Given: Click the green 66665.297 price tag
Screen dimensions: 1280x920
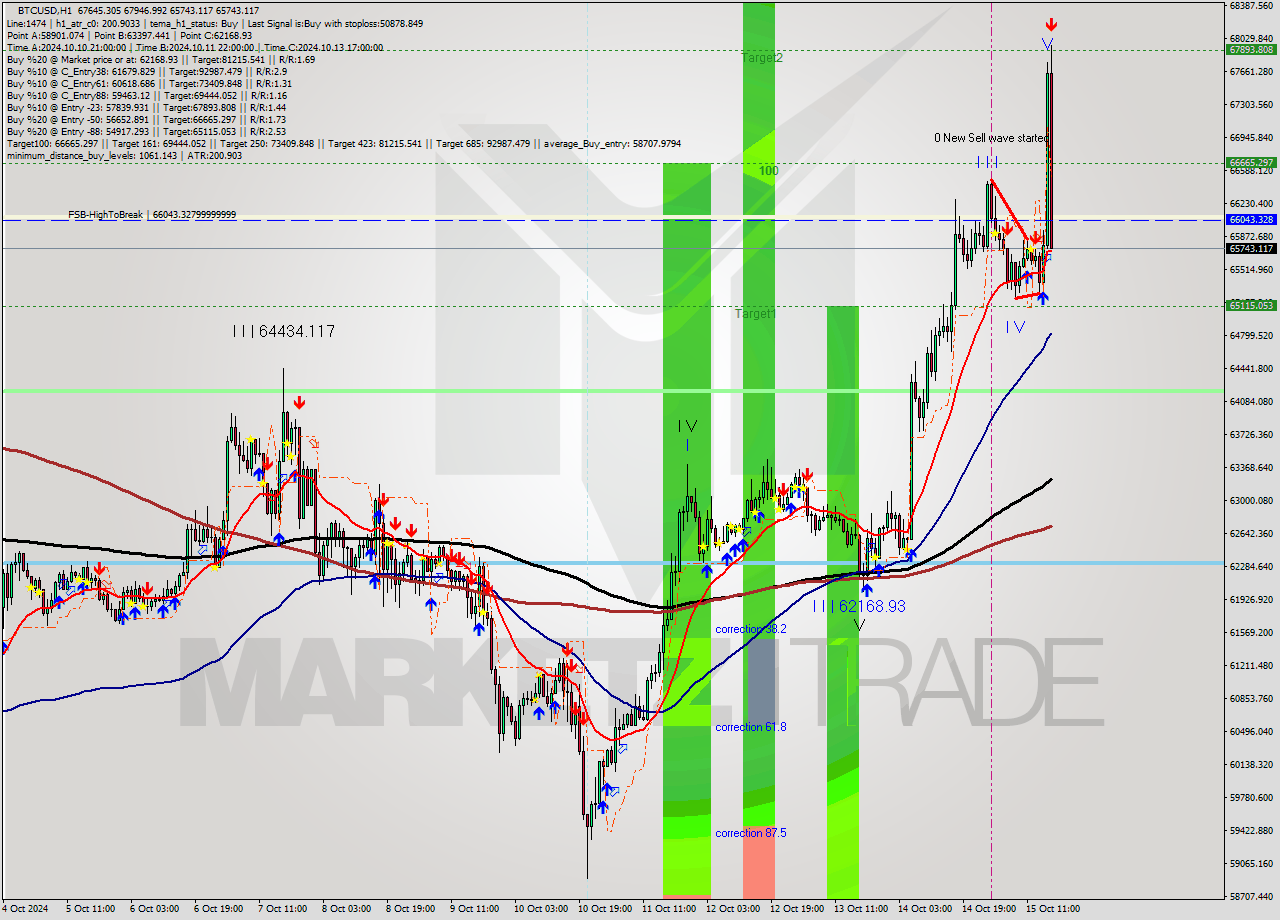Looking at the screenshot, I should coord(1250,162).
